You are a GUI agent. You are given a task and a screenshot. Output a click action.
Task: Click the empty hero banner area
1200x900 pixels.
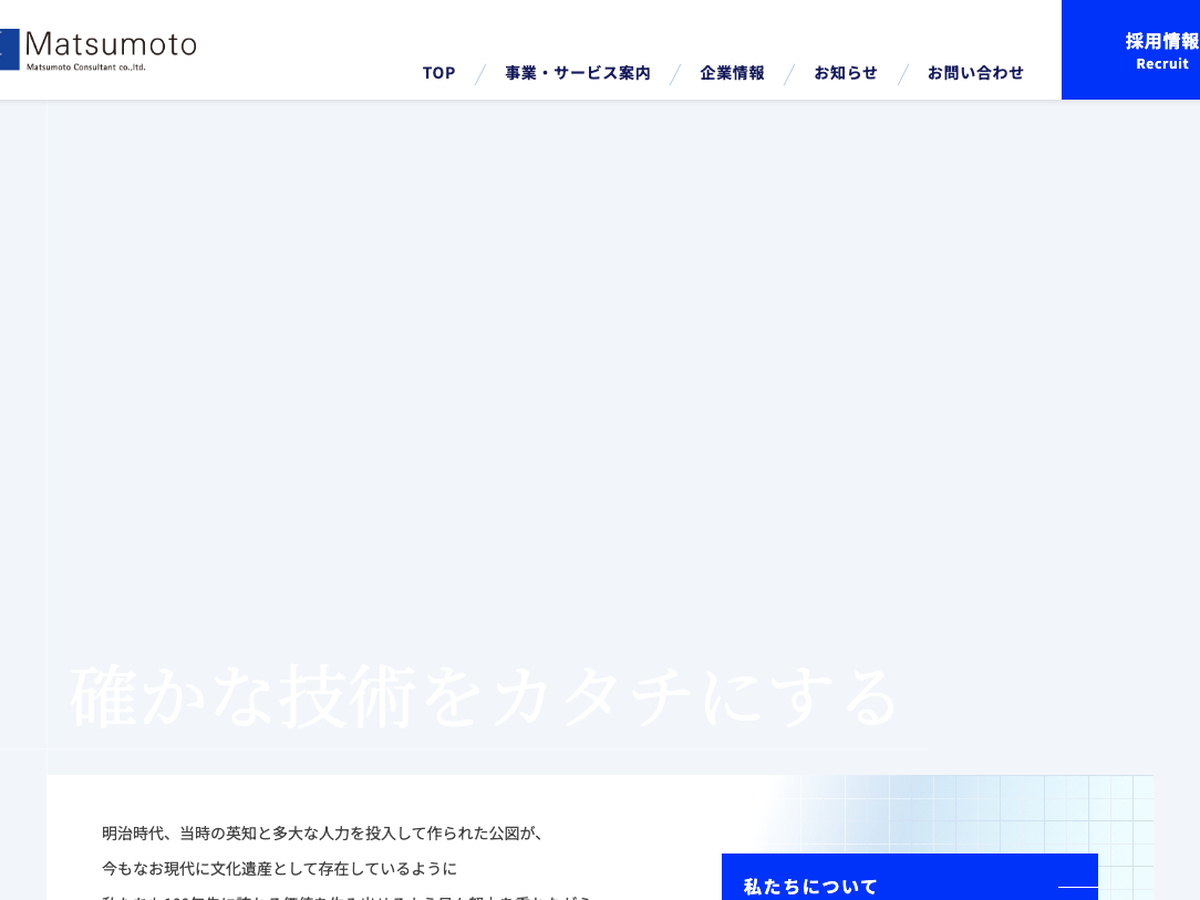point(600,380)
